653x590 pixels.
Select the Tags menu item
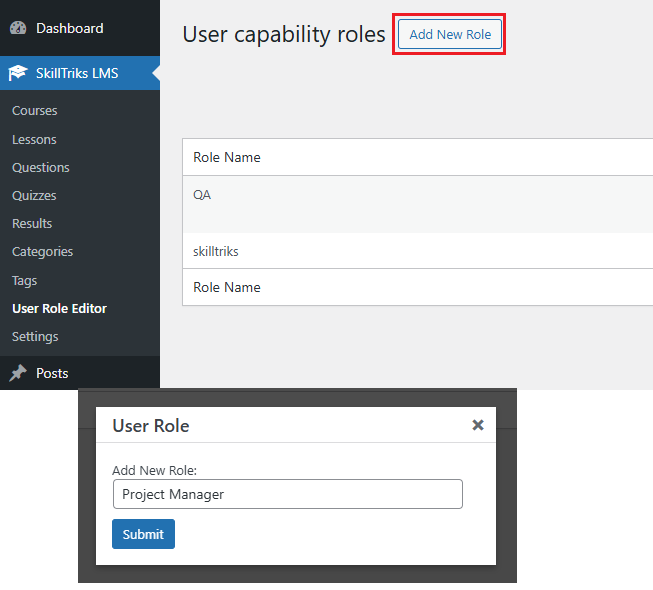click(24, 281)
